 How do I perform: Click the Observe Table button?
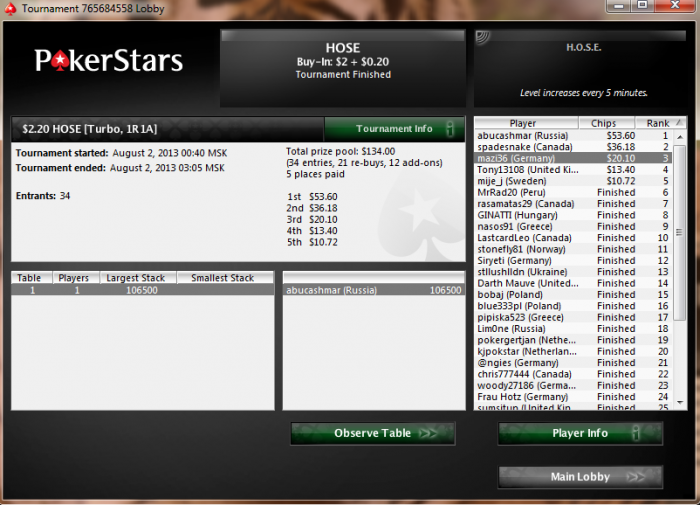tap(373, 433)
